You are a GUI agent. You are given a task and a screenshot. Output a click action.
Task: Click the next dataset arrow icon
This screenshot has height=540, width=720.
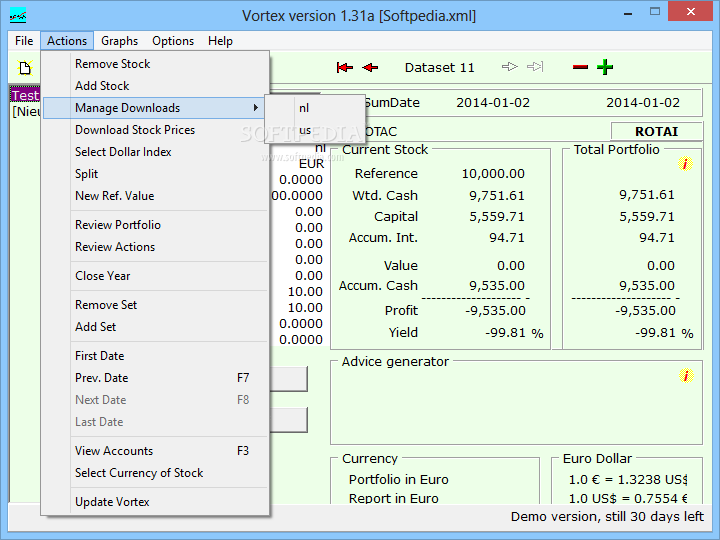pos(510,67)
